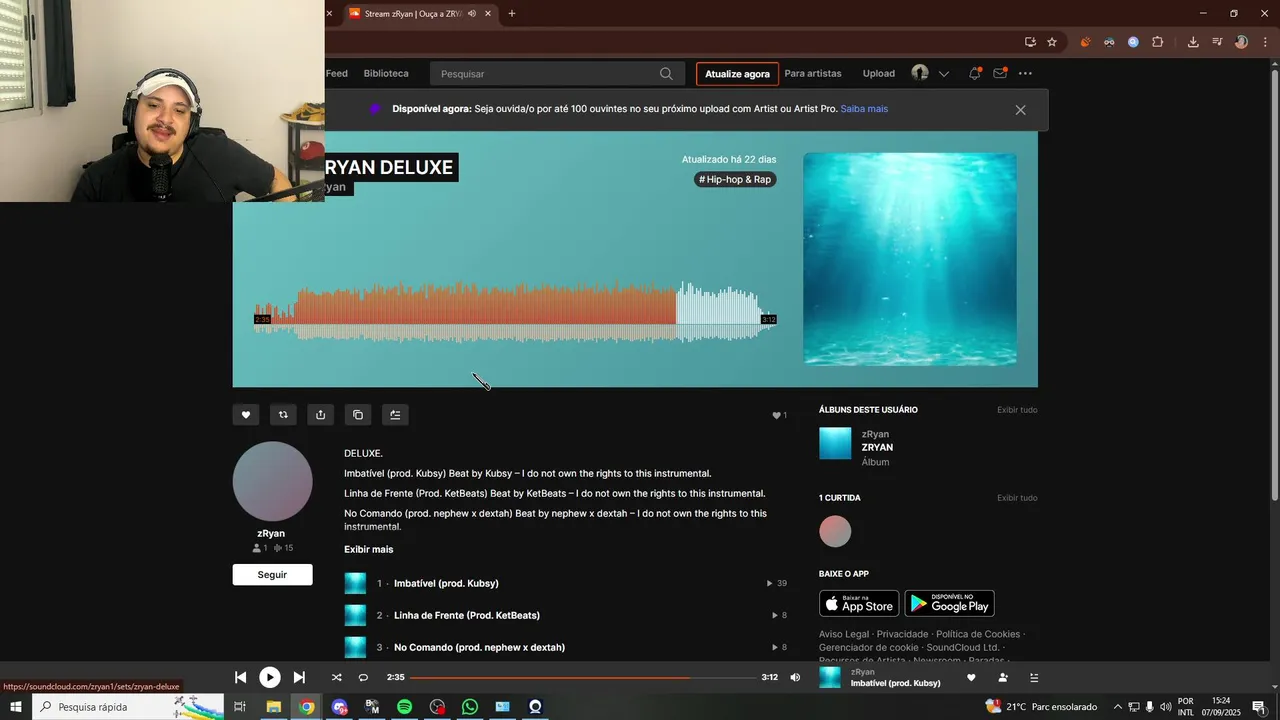The image size is (1280, 720).
Task: Open the Windows Task View button
Action: point(240,707)
